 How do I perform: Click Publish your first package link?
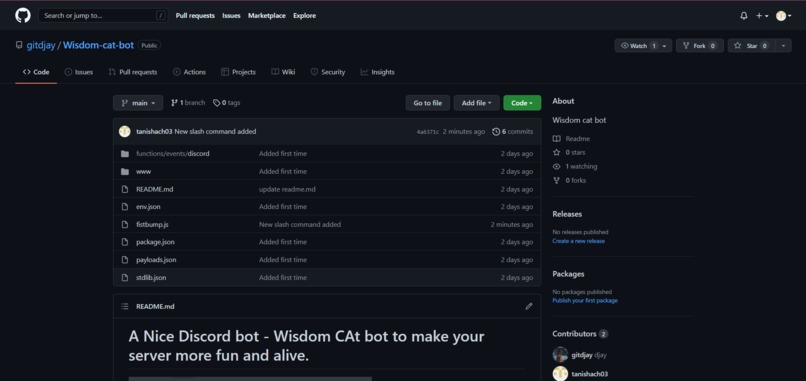tap(585, 300)
